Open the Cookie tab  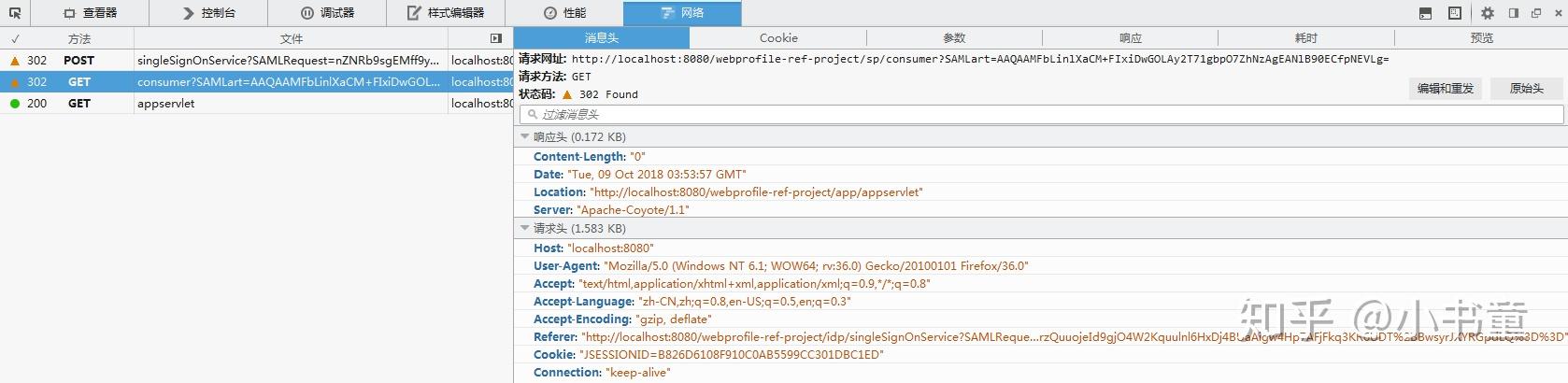(778, 38)
